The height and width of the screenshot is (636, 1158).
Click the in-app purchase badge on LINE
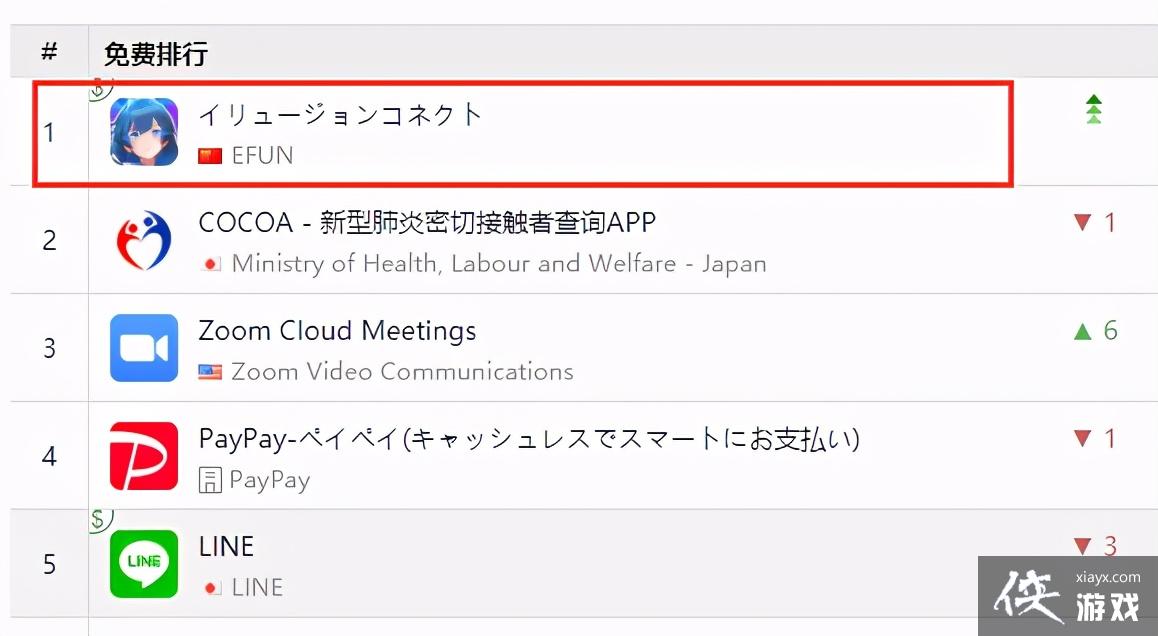point(99,520)
